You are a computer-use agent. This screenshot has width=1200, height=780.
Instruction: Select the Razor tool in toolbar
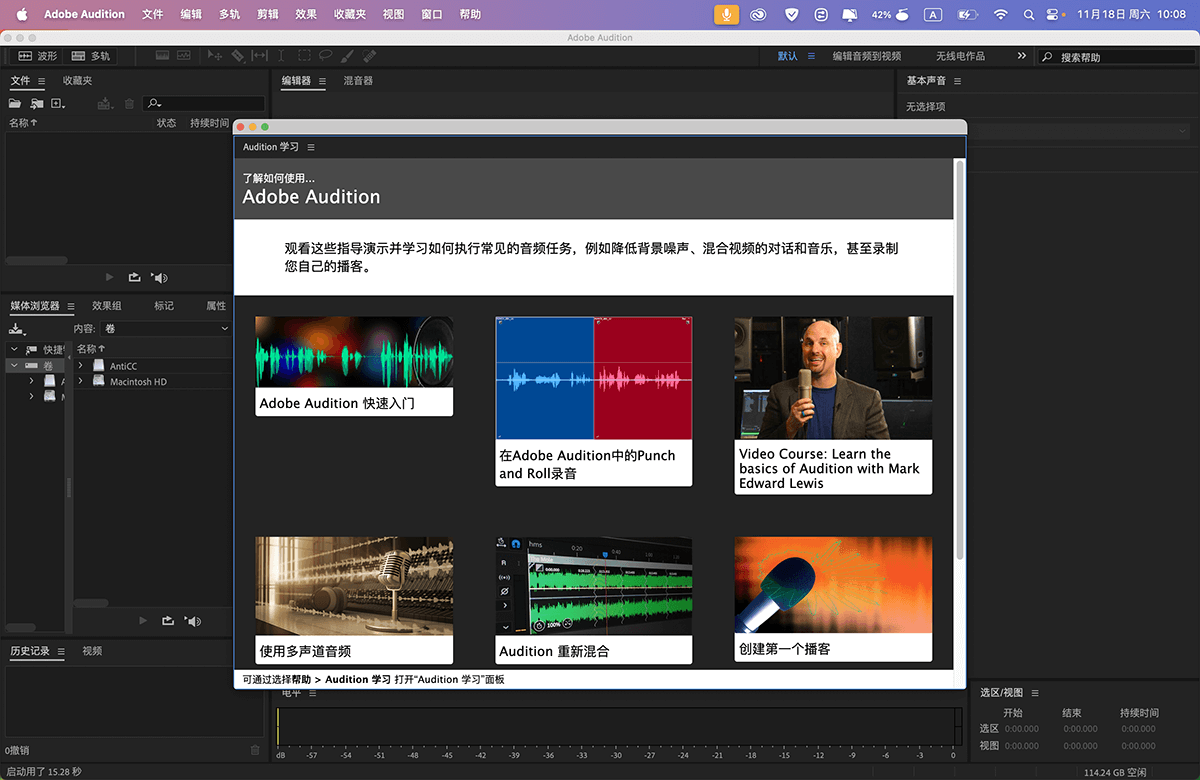[237, 56]
